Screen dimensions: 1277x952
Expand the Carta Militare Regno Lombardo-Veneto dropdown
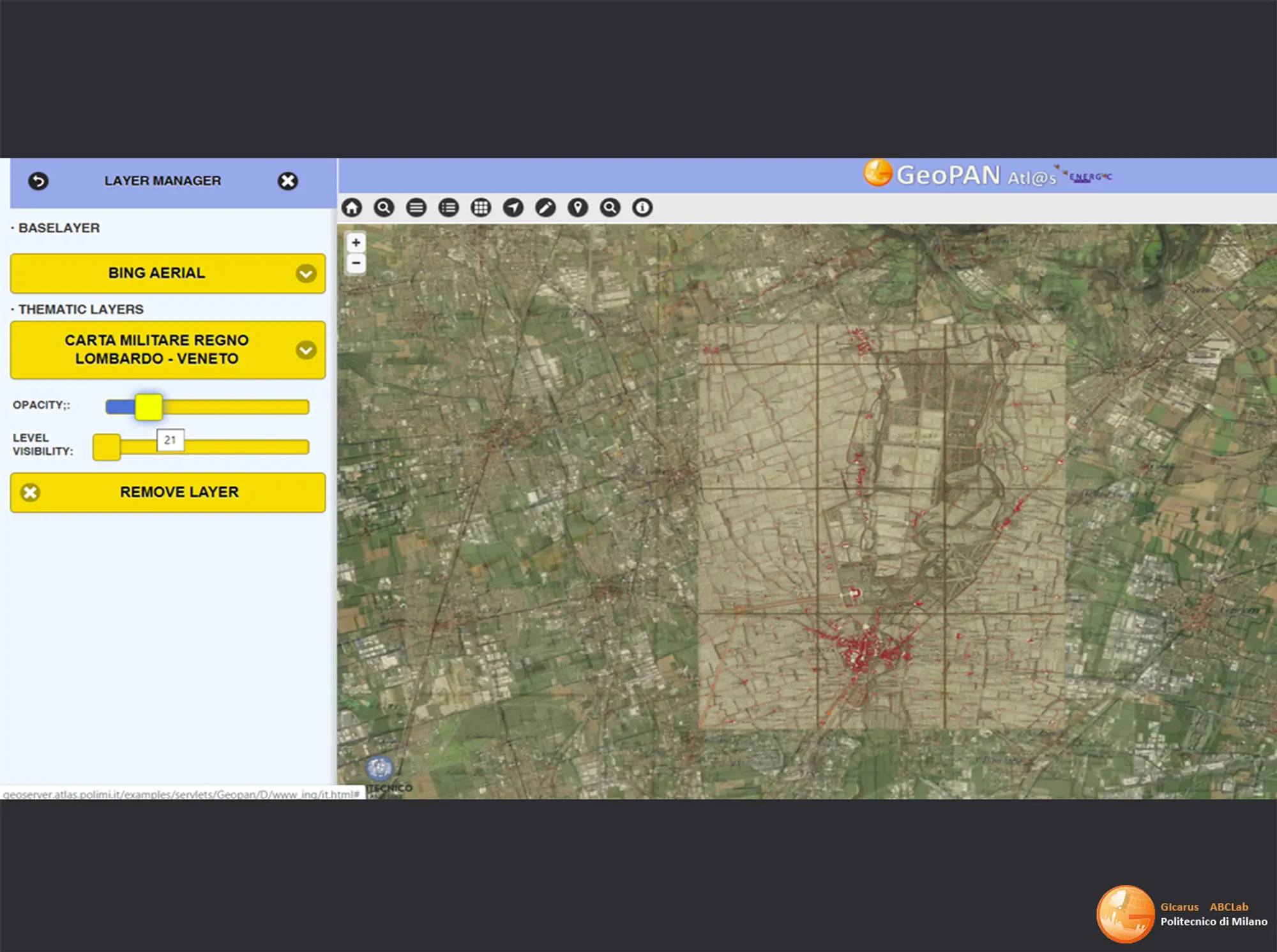pyautogui.click(x=306, y=350)
